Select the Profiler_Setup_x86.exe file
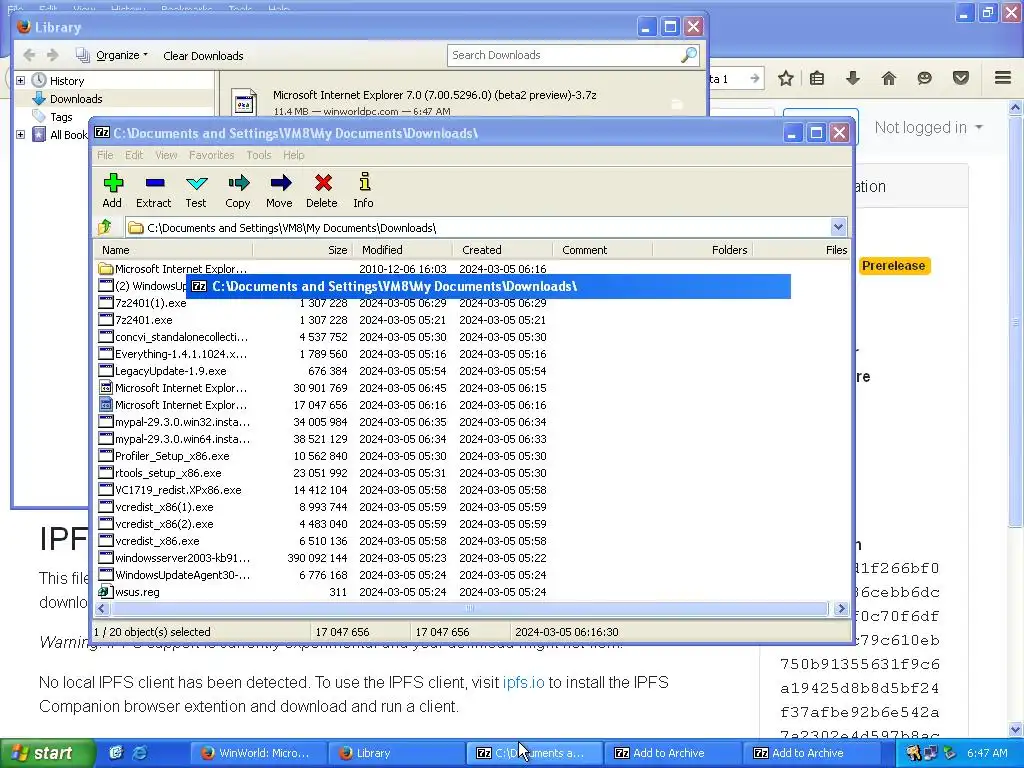 click(x=172, y=456)
